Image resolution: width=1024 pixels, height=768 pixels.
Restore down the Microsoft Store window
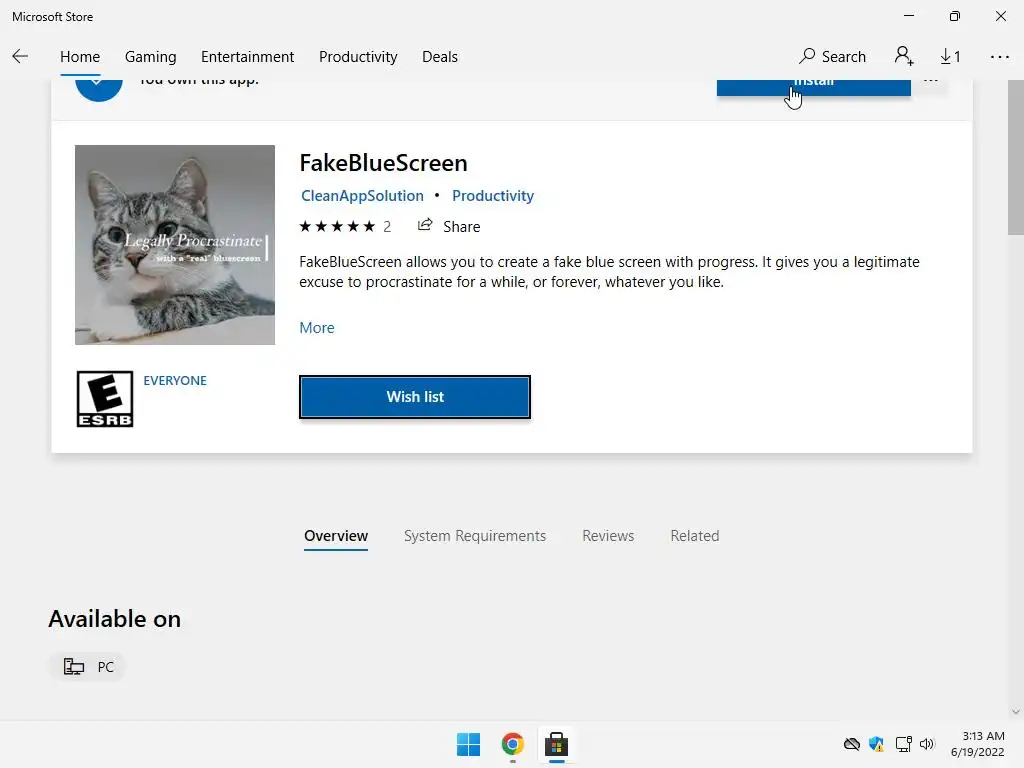point(955,16)
